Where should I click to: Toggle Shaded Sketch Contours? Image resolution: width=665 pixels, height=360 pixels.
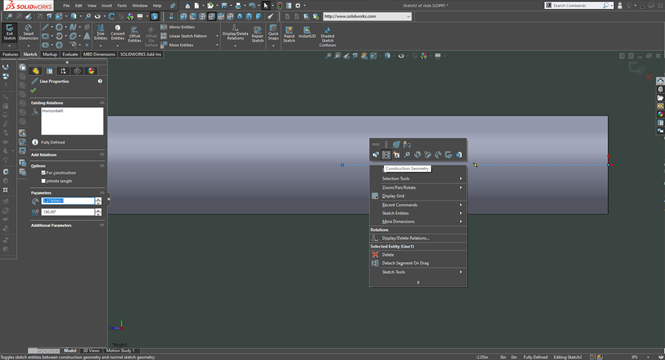click(327, 36)
